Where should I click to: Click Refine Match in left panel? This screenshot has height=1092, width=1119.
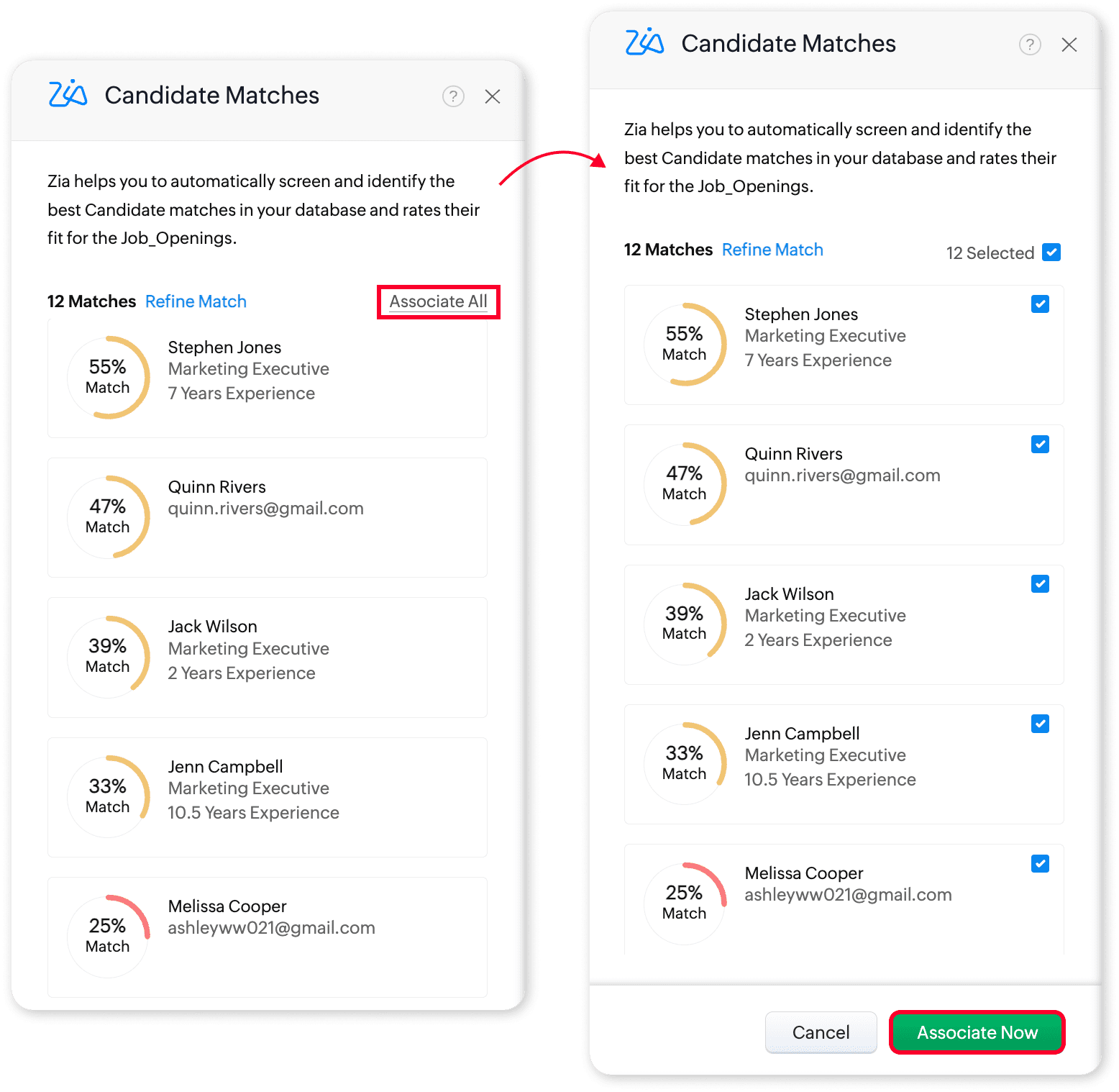(196, 301)
